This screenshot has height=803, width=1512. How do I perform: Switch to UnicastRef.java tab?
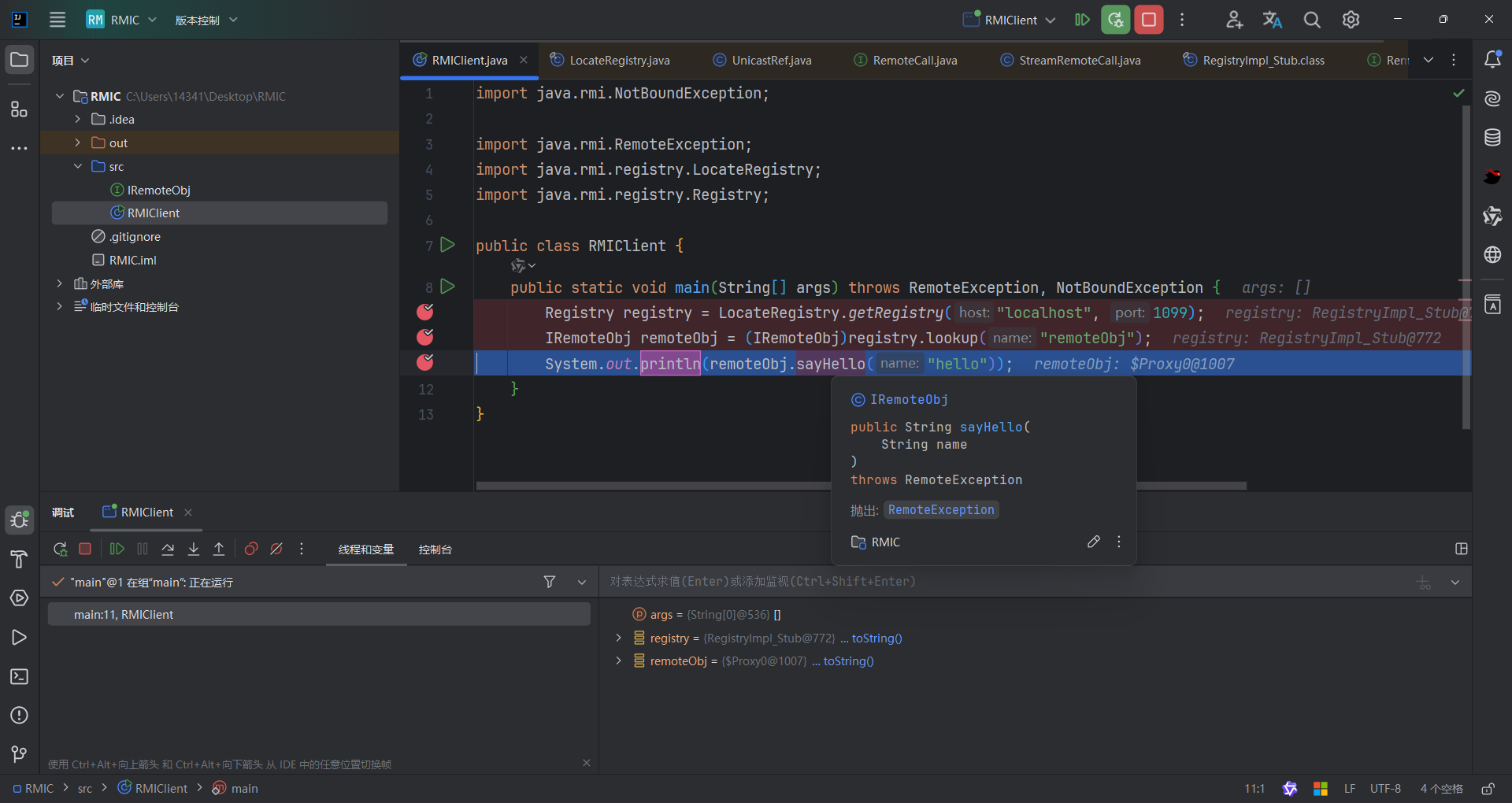point(762,60)
